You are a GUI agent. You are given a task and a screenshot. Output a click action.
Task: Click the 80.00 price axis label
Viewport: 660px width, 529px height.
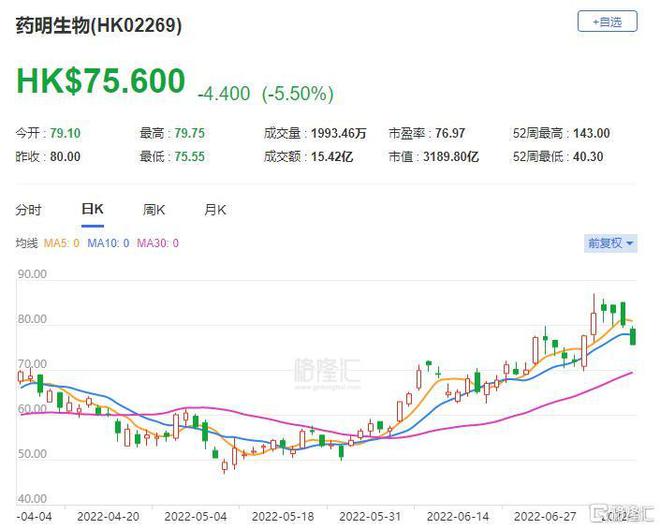point(32,319)
